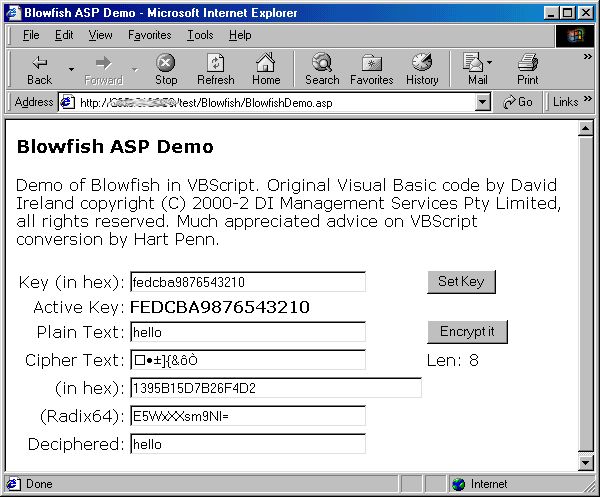The width and height of the screenshot is (600, 497).
Task: Click the page scrollbar down arrow
Action: click(585, 463)
